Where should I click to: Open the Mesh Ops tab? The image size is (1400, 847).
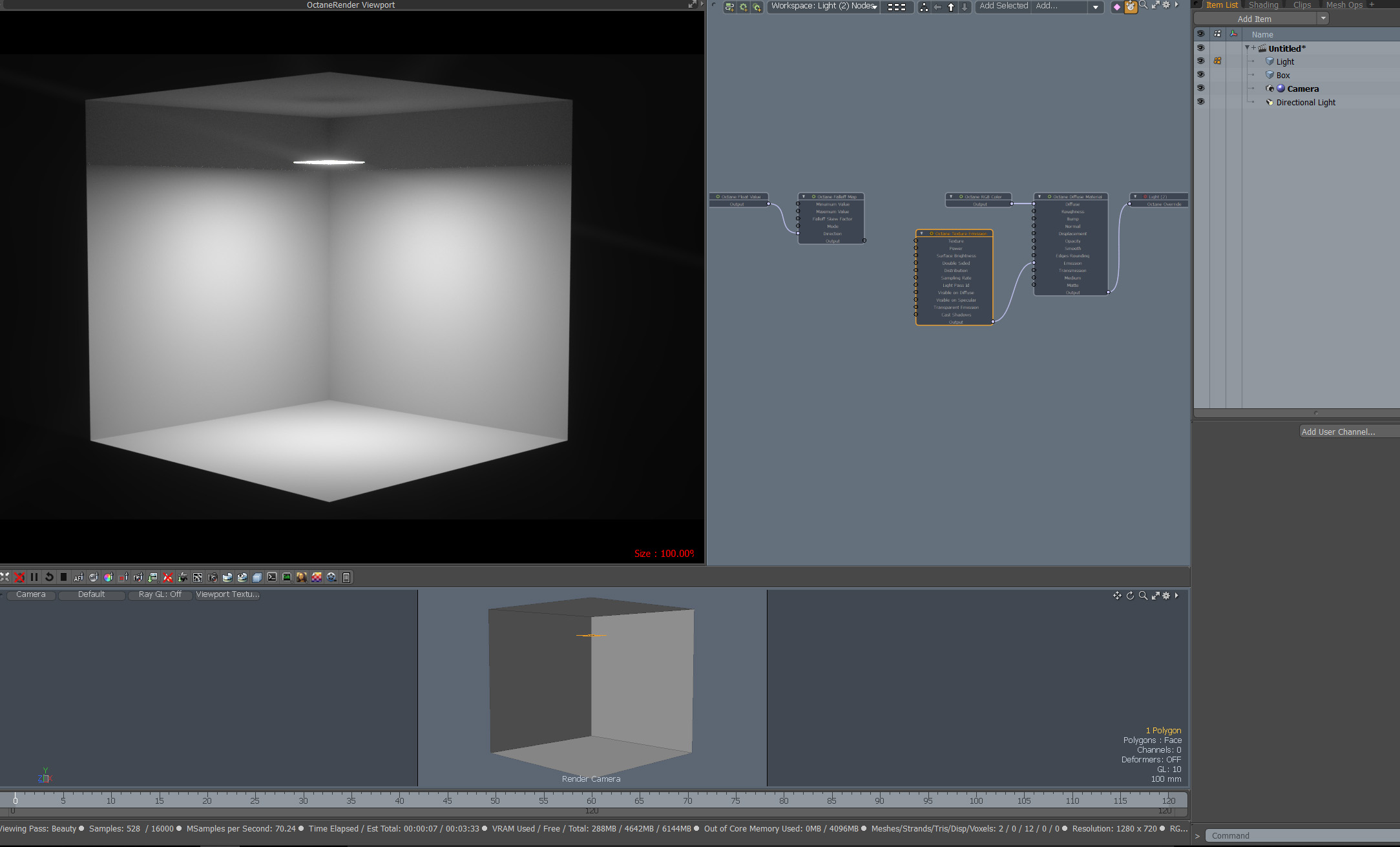pos(1344,5)
